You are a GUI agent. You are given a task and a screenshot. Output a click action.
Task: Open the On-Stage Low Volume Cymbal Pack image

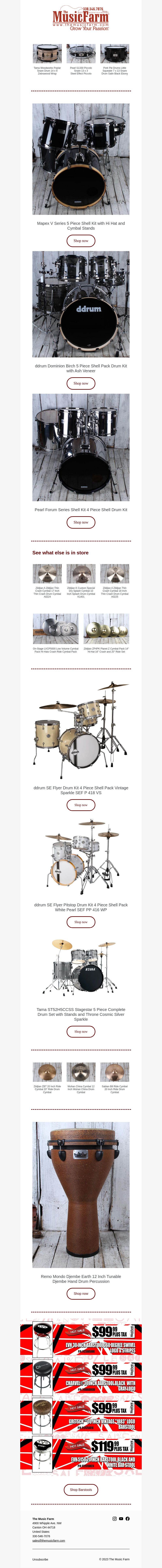tap(55, 629)
